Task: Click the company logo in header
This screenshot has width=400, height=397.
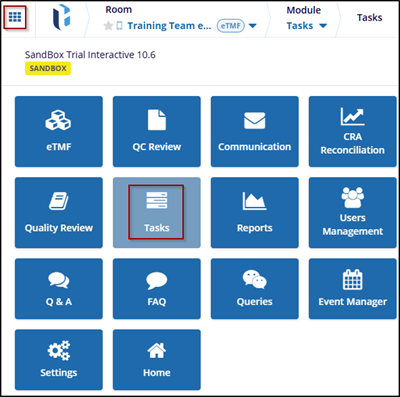Action: [x=62, y=19]
